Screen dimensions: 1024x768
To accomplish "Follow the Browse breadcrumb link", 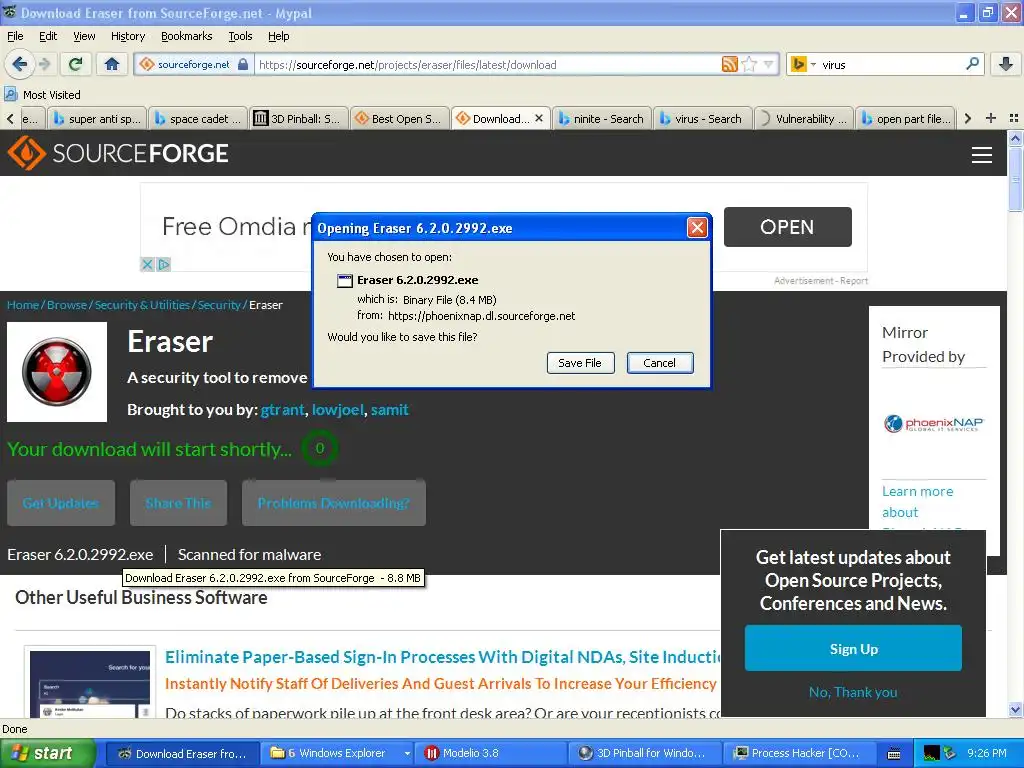I will click(x=67, y=305).
